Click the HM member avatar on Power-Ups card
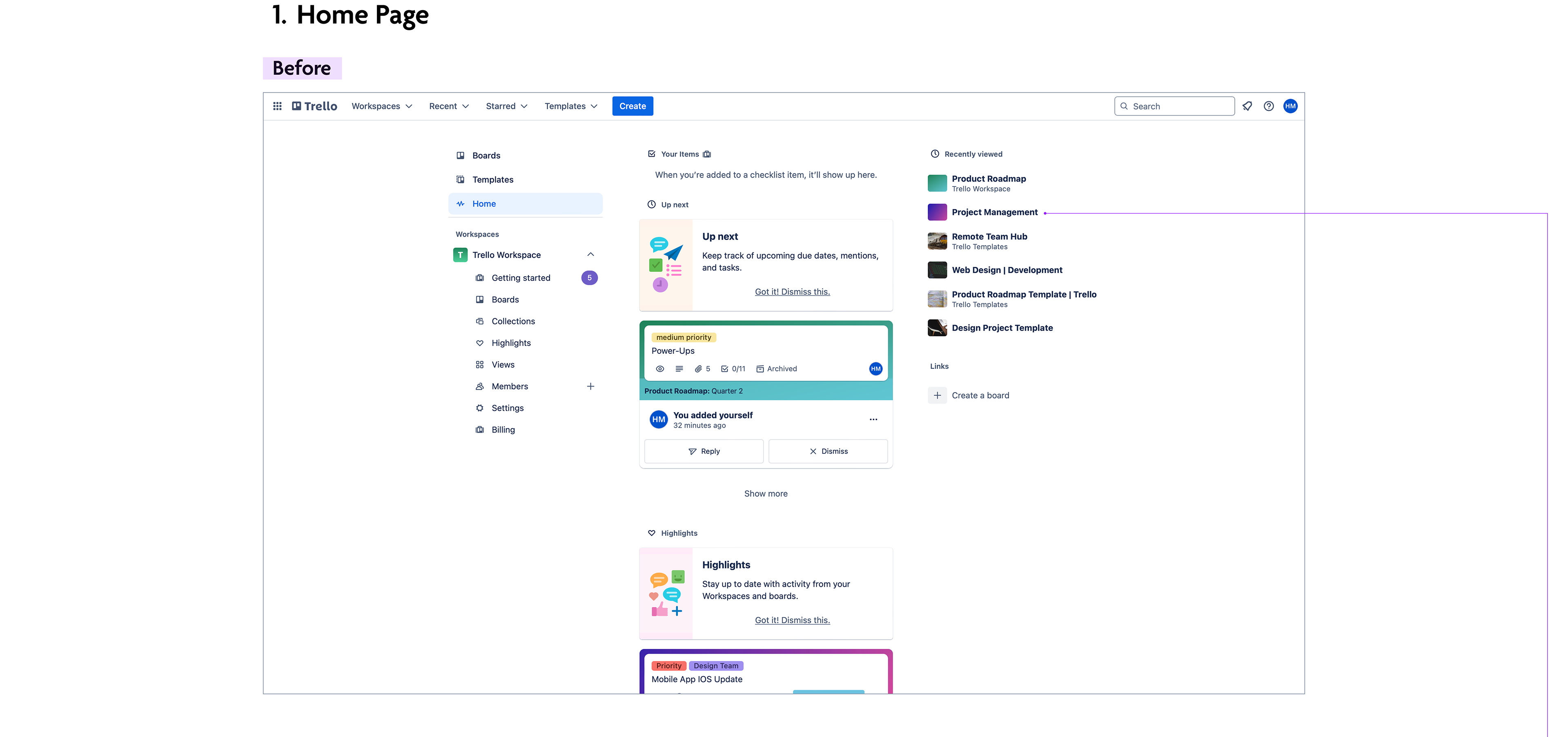This screenshot has width=1568, height=737. [875, 368]
